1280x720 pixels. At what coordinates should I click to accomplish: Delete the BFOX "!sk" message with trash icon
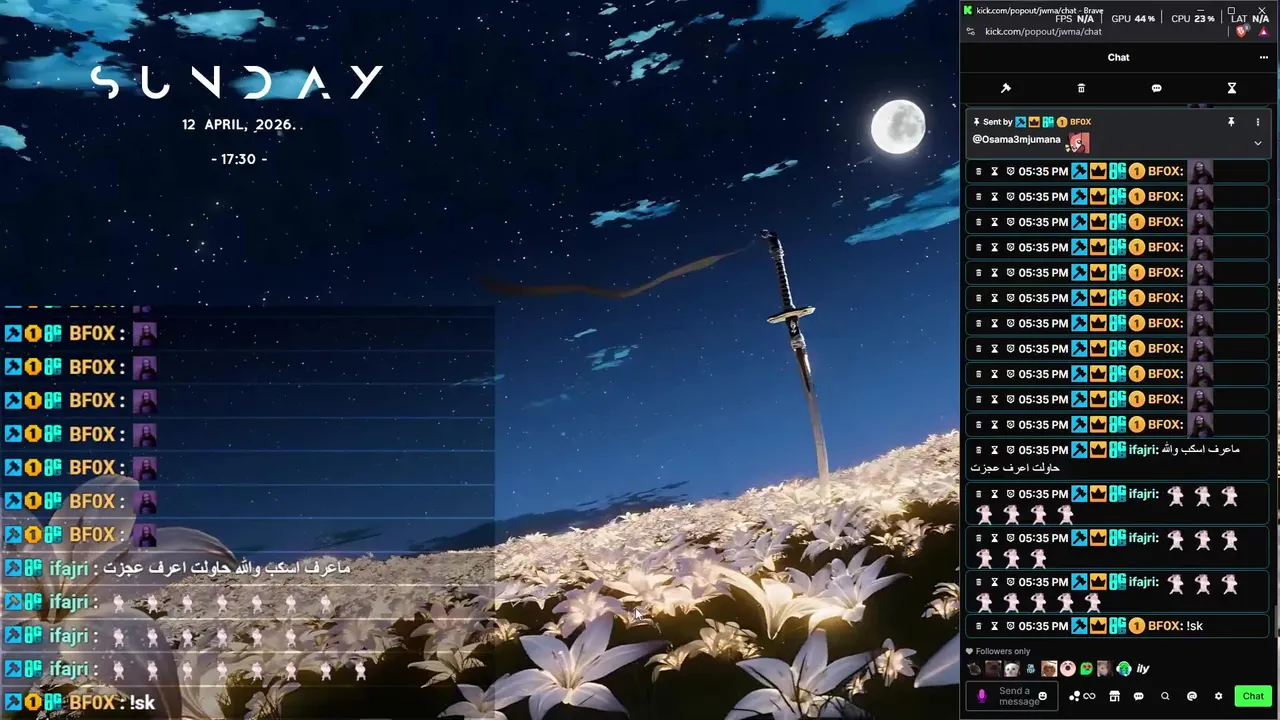978,626
